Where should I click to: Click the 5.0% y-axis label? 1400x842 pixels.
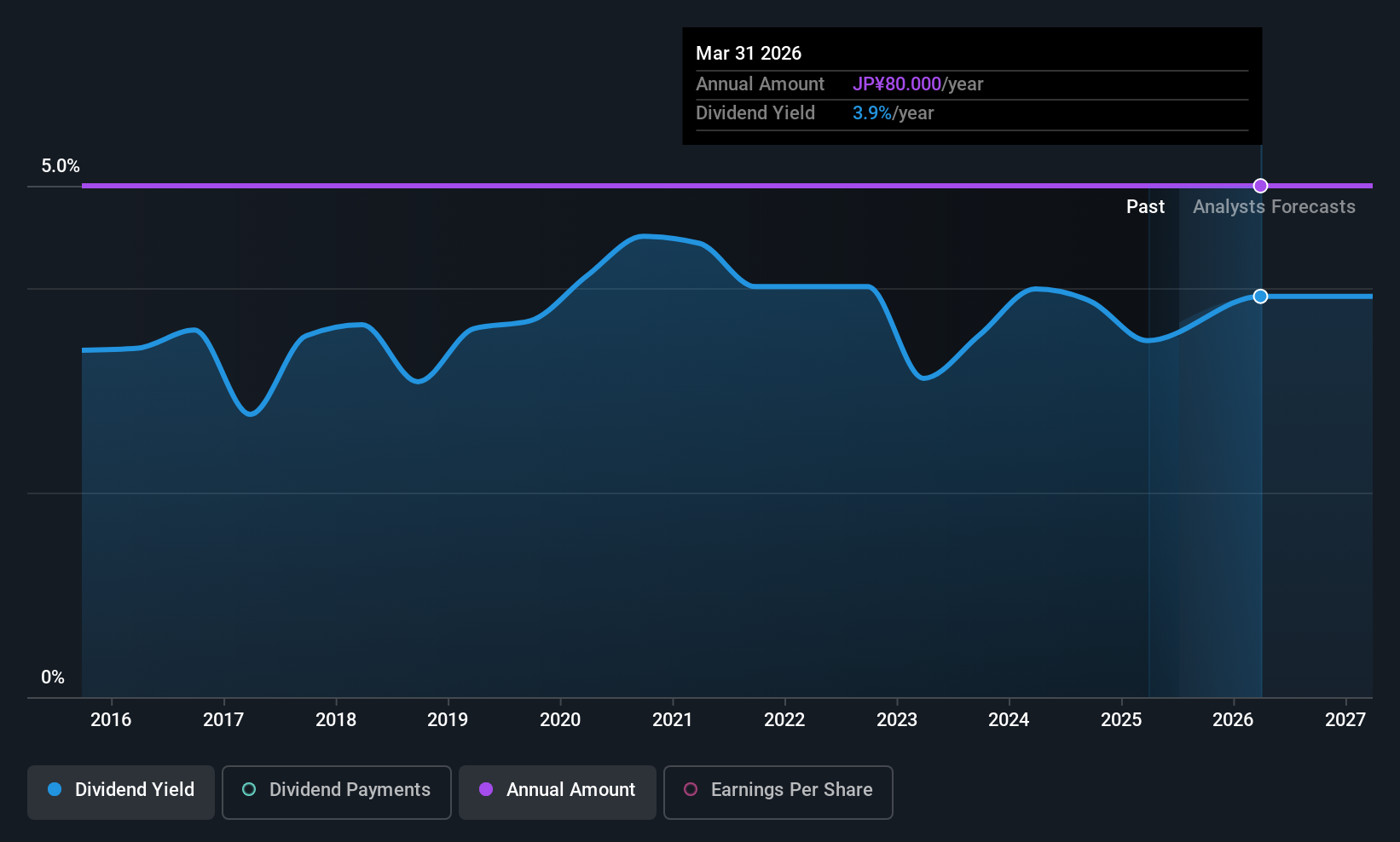coord(61,166)
